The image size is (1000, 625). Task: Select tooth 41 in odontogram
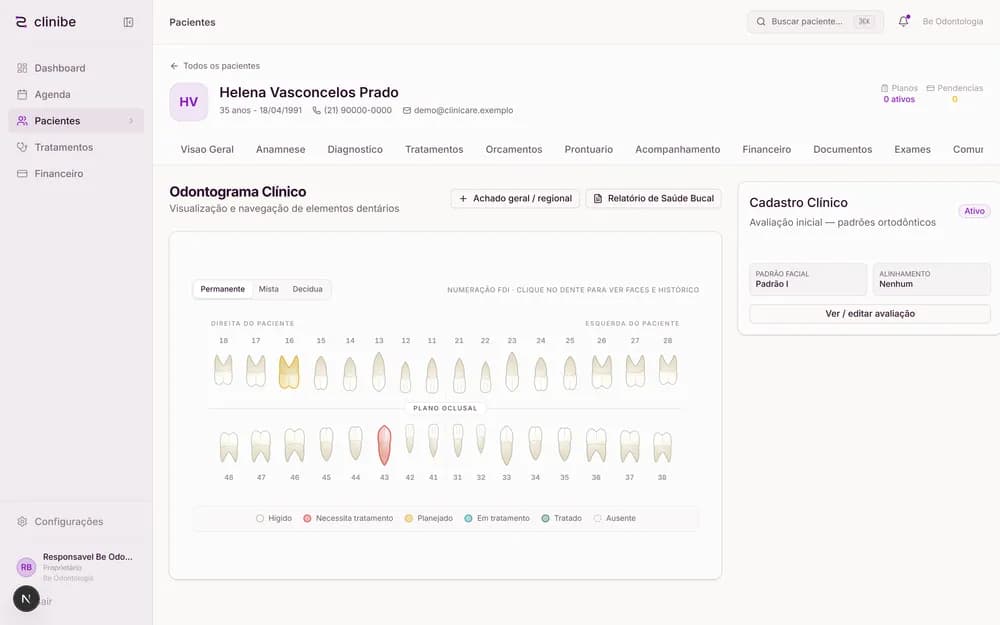433,441
